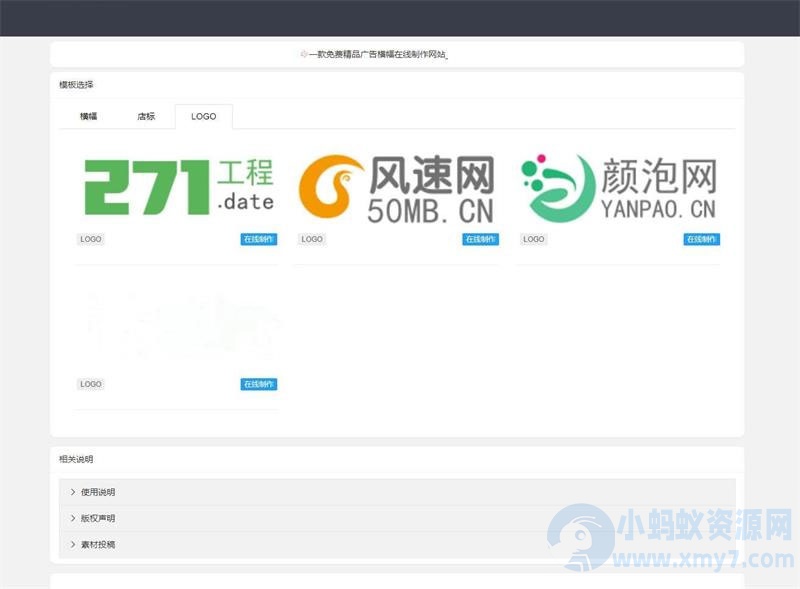Open the 颜泡网 YANPAO.CN logo template
Image resolution: width=800 pixels, height=589 pixels.
619,187
